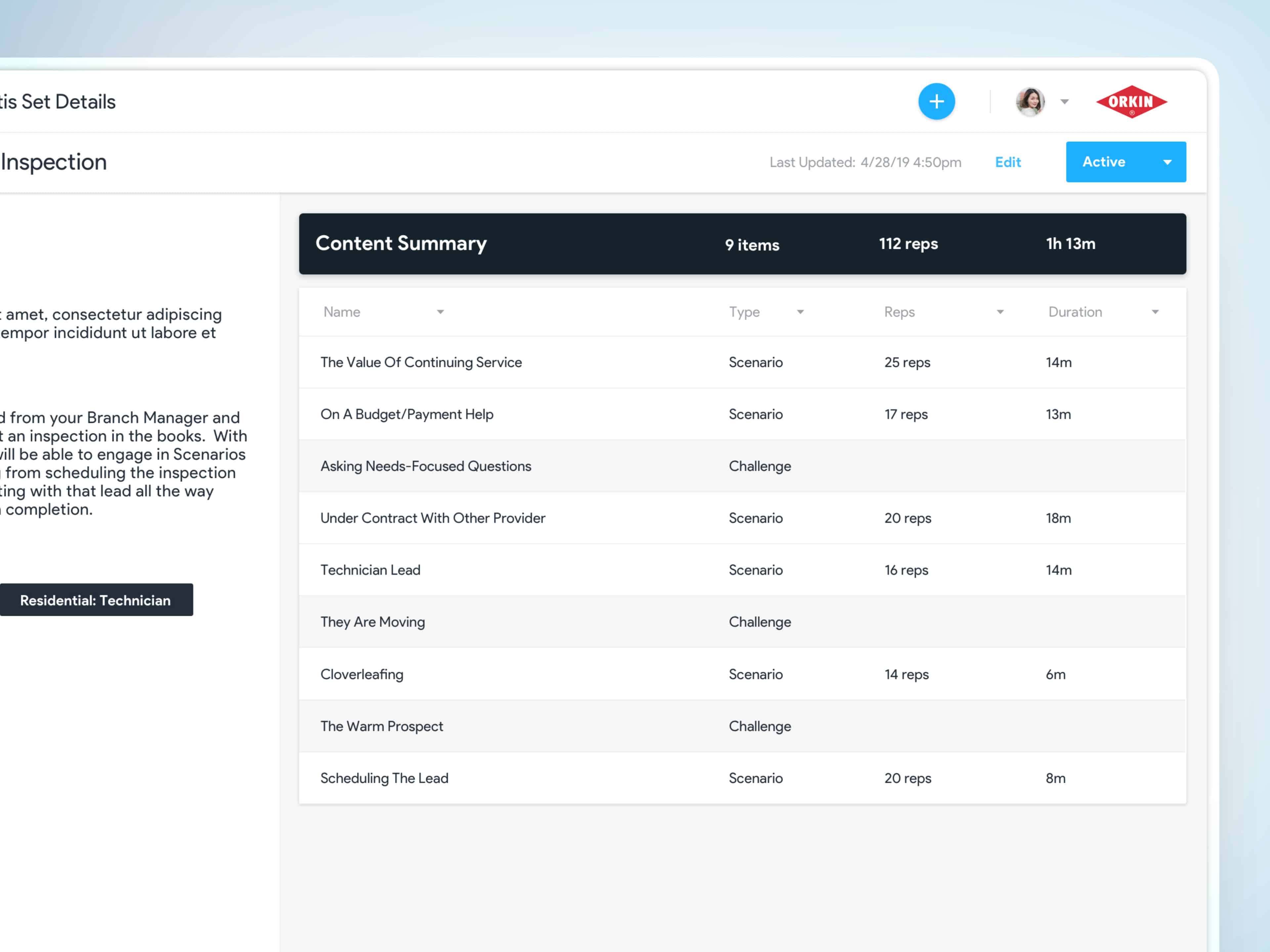Open the user avatar profile picture

(1030, 101)
